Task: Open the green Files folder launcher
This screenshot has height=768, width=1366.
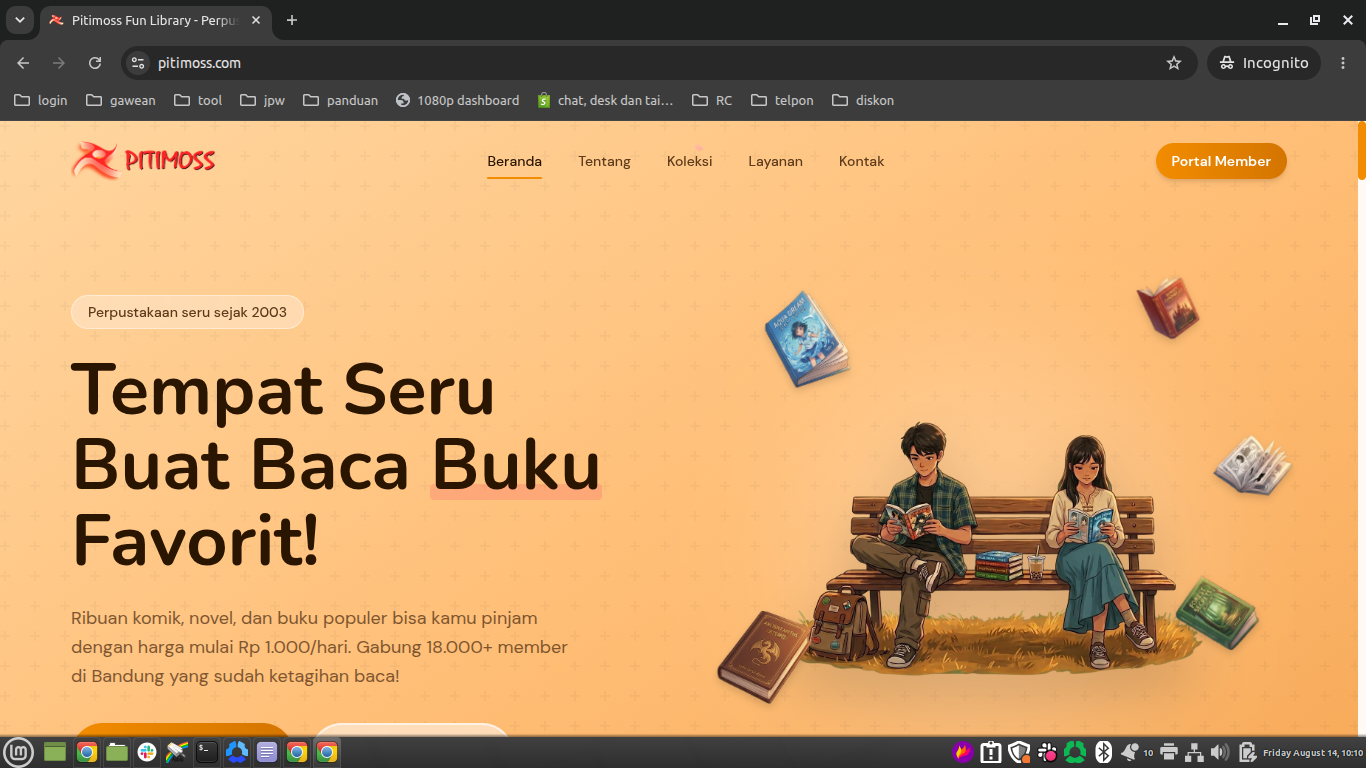Action: (117, 752)
